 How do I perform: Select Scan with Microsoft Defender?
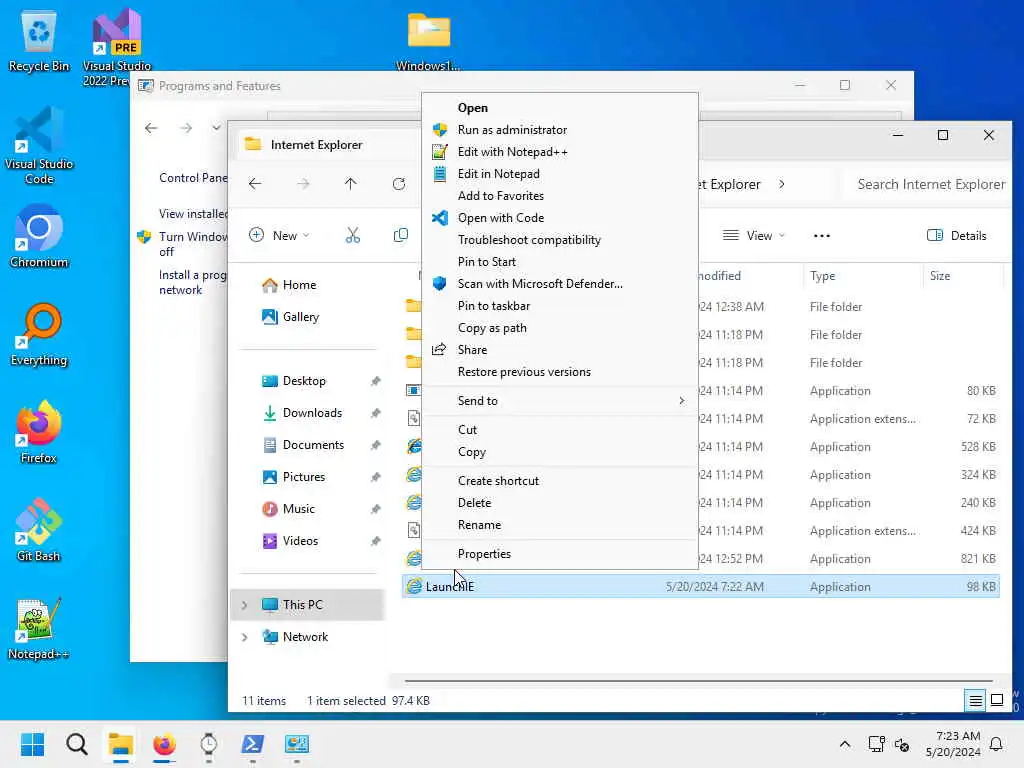click(560, 284)
